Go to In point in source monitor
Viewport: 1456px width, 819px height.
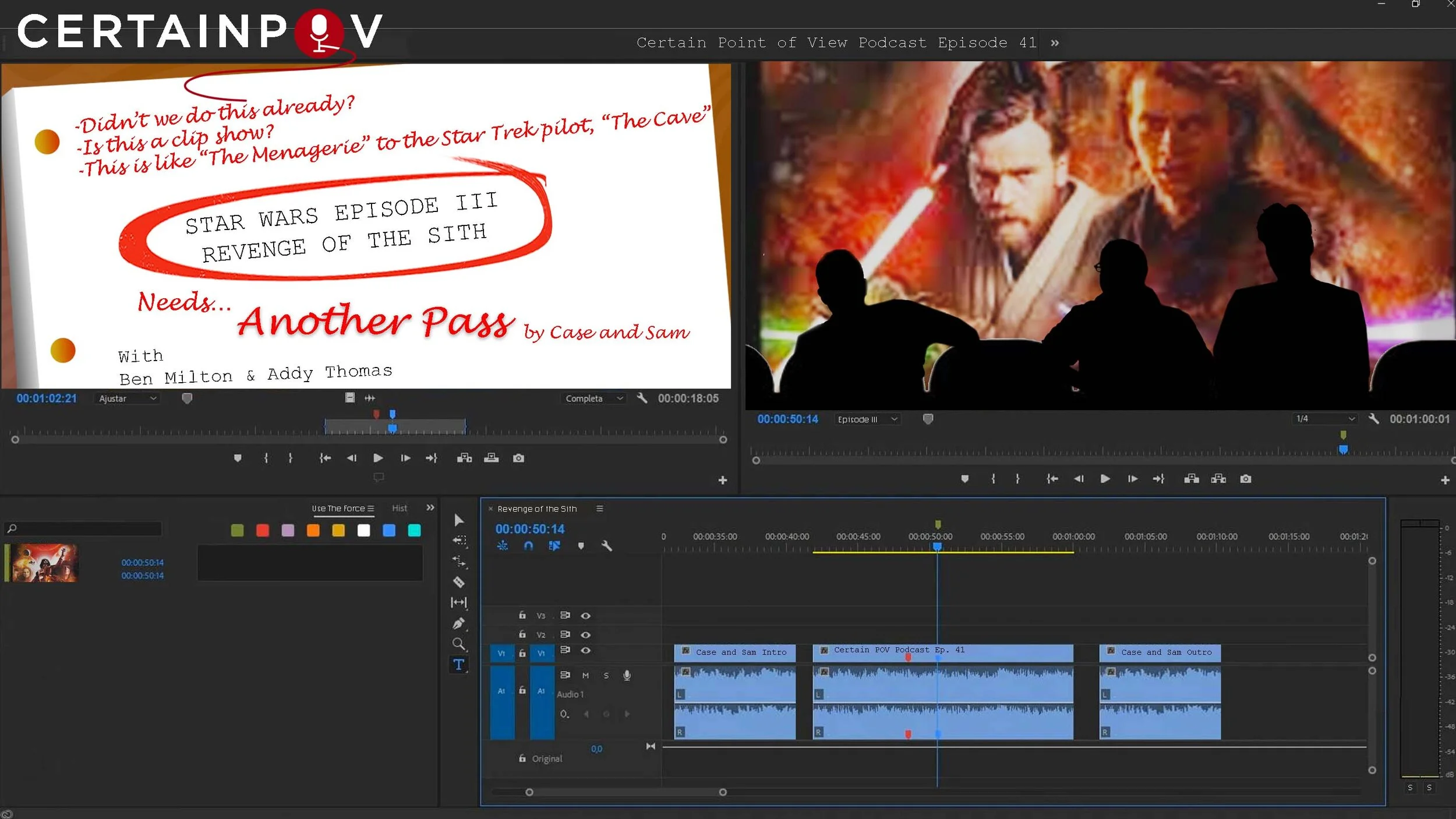coord(325,458)
